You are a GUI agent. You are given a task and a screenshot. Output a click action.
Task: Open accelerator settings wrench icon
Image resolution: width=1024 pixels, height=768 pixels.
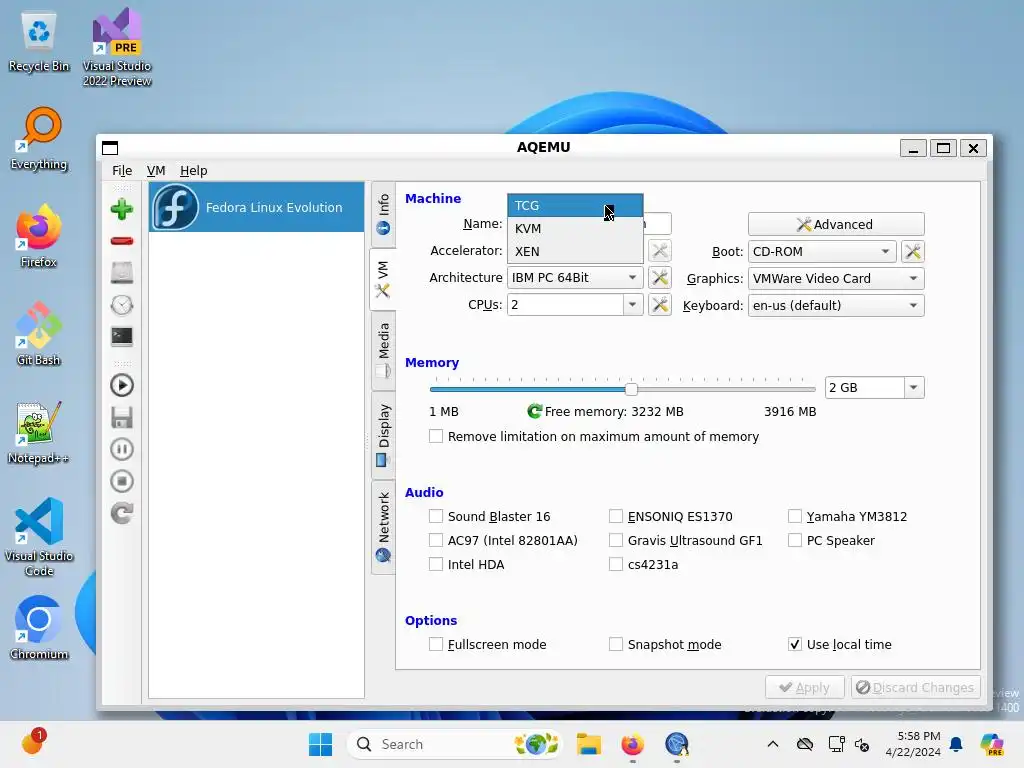[660, 251]
